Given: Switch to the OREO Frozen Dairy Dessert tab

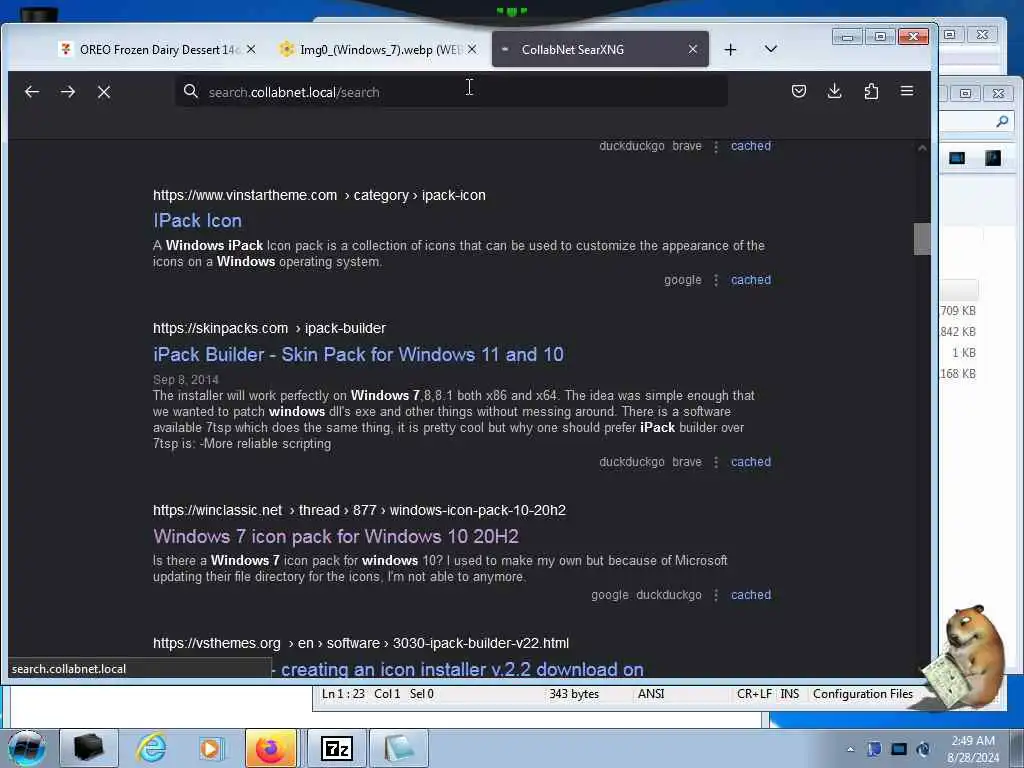Looking at the screenshot, I should pos(157,50).
